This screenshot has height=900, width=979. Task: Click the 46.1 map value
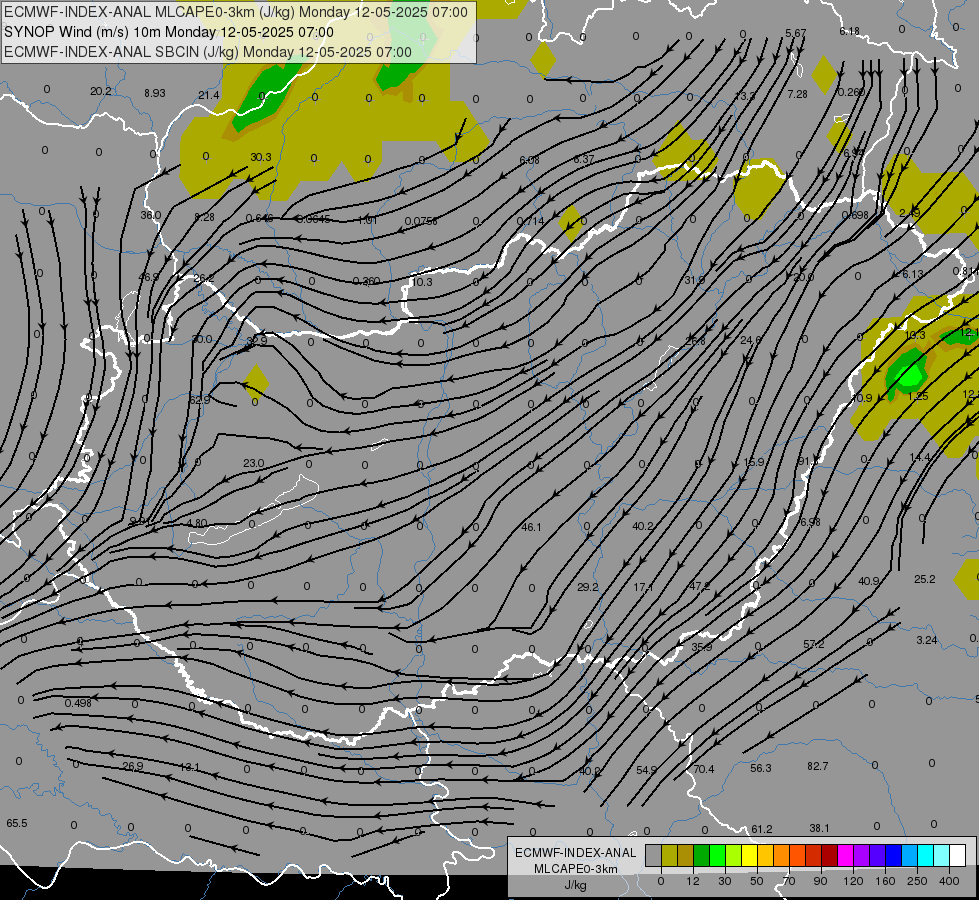point(531,527)
